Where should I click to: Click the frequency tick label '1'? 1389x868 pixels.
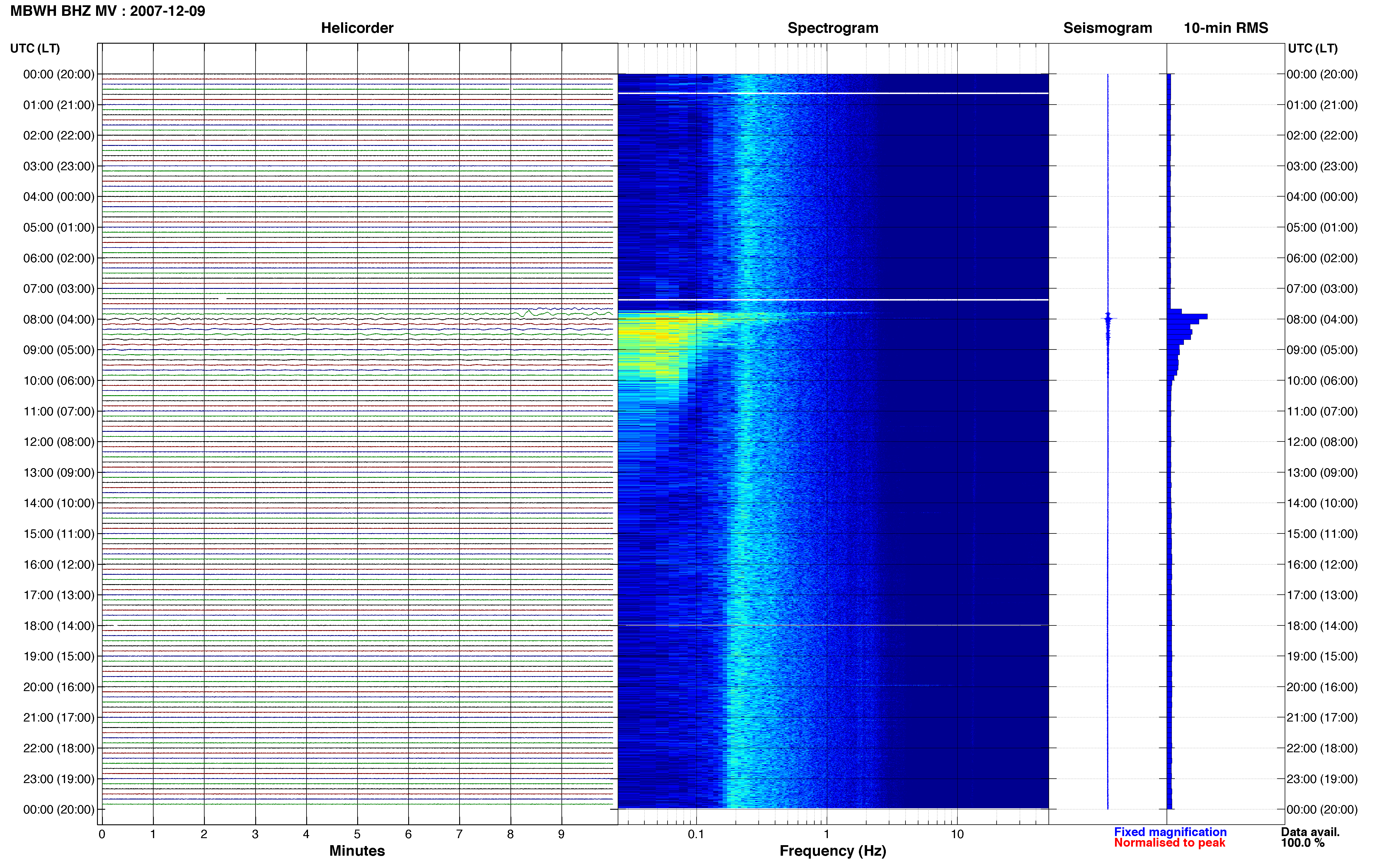tap(826, 834)
